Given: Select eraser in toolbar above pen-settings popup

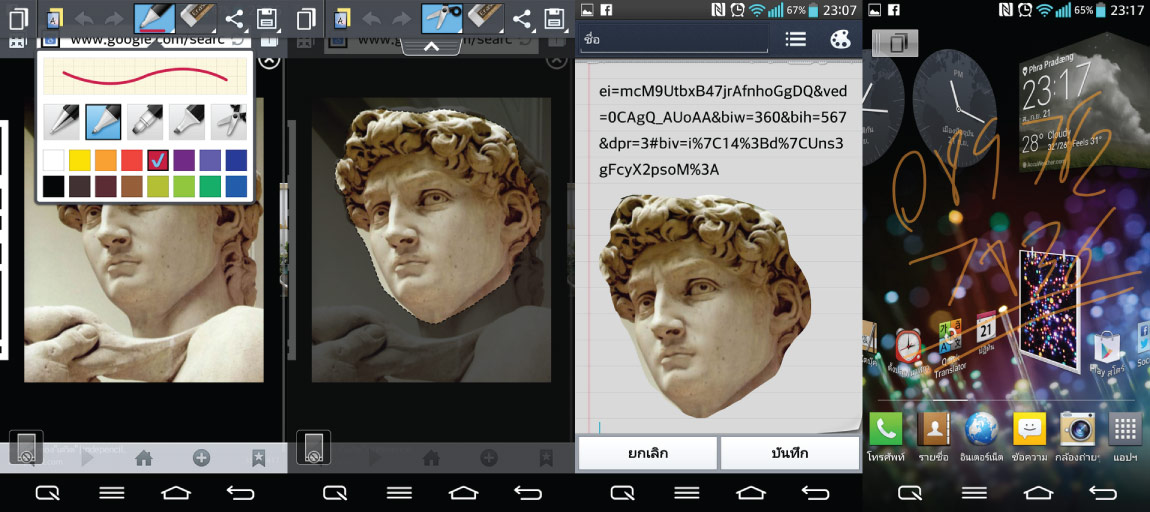Looking at the screenshot, I should point(197,18).
